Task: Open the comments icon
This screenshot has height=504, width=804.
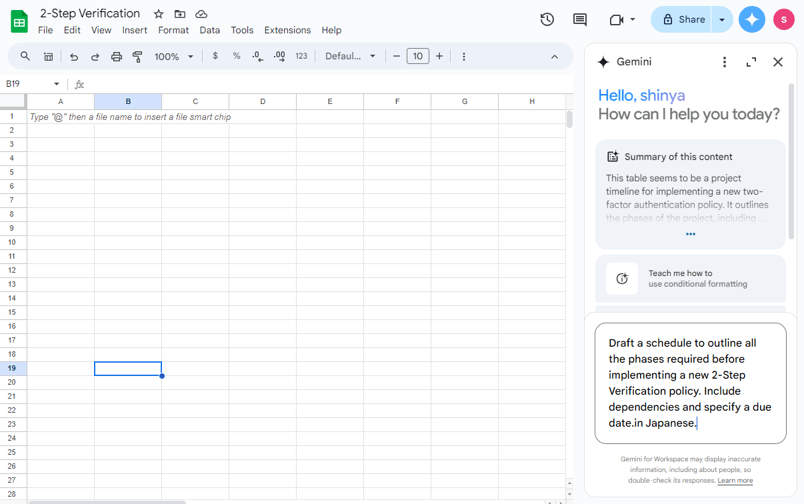Action: (580, 19)
